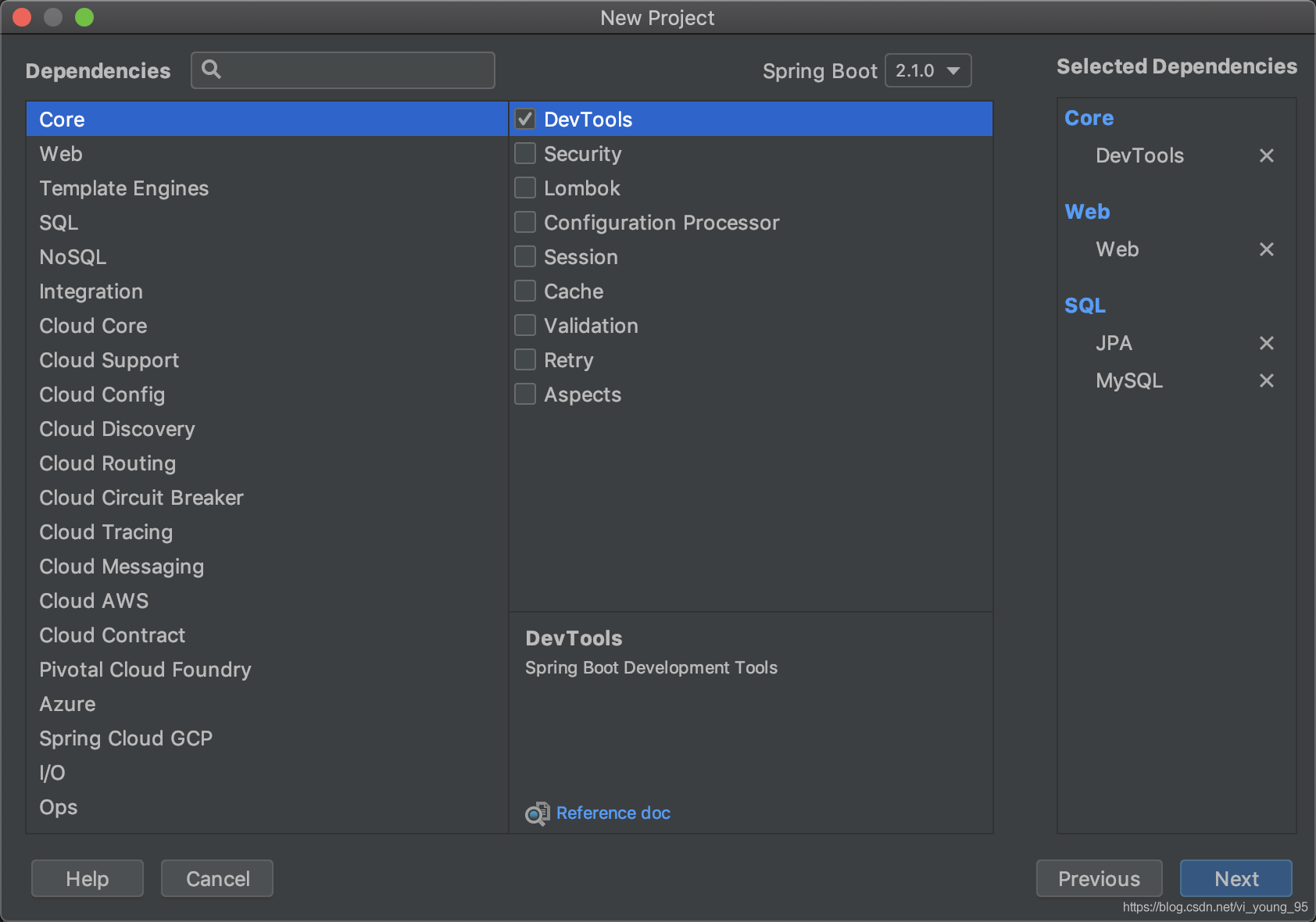Click the search magnifier icon
The height and width of the screenshot is (922, 1316).
tap(211, 70)
